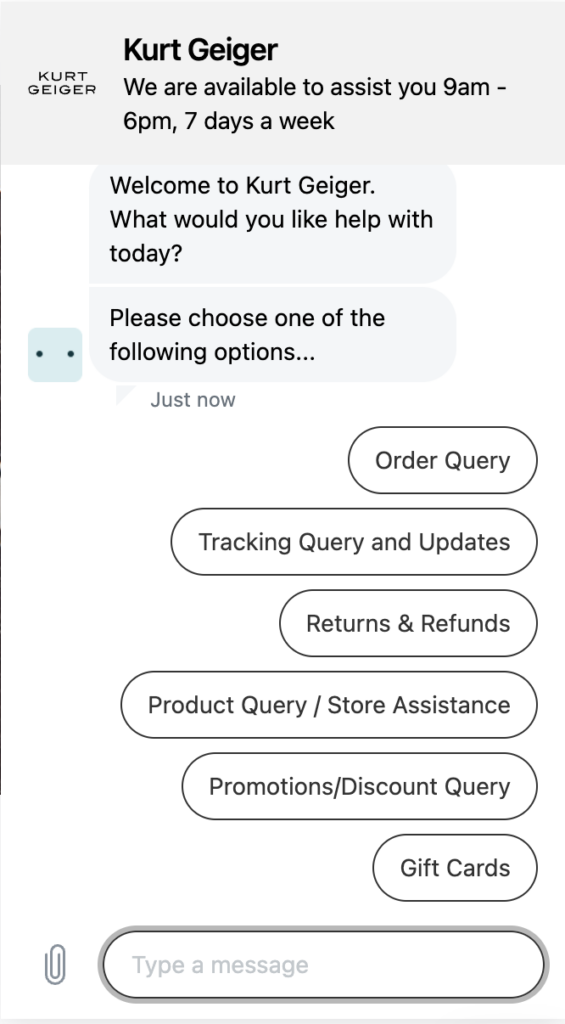
Task: Click the Kurt Geiger logo in header
Action: [x=62, y=84]
